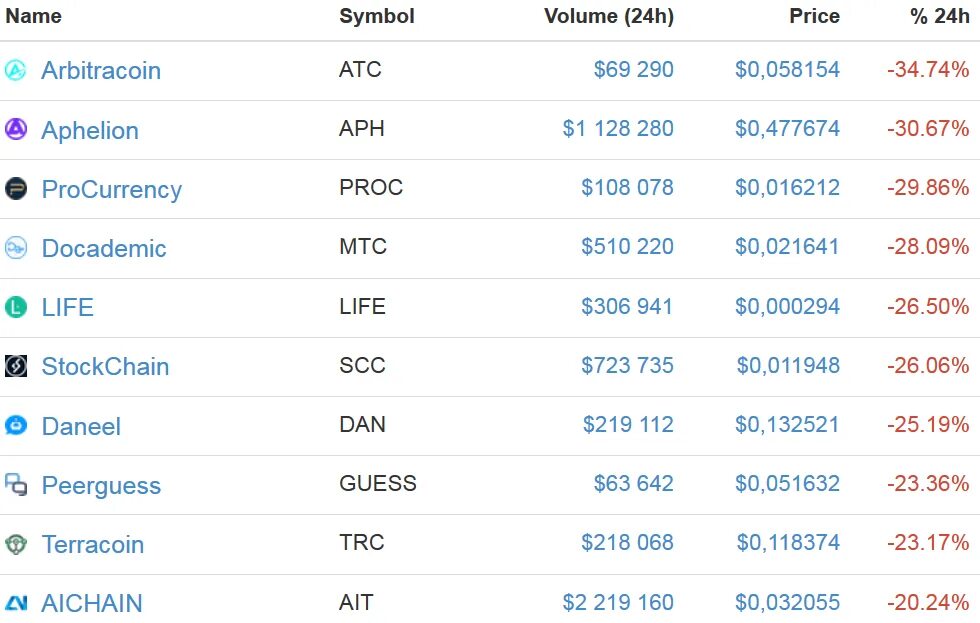The height and width of the screenshot is (623, 980).
Task: Open Terracoin price $0,118374 link
Action: click(x=788, y=542)
